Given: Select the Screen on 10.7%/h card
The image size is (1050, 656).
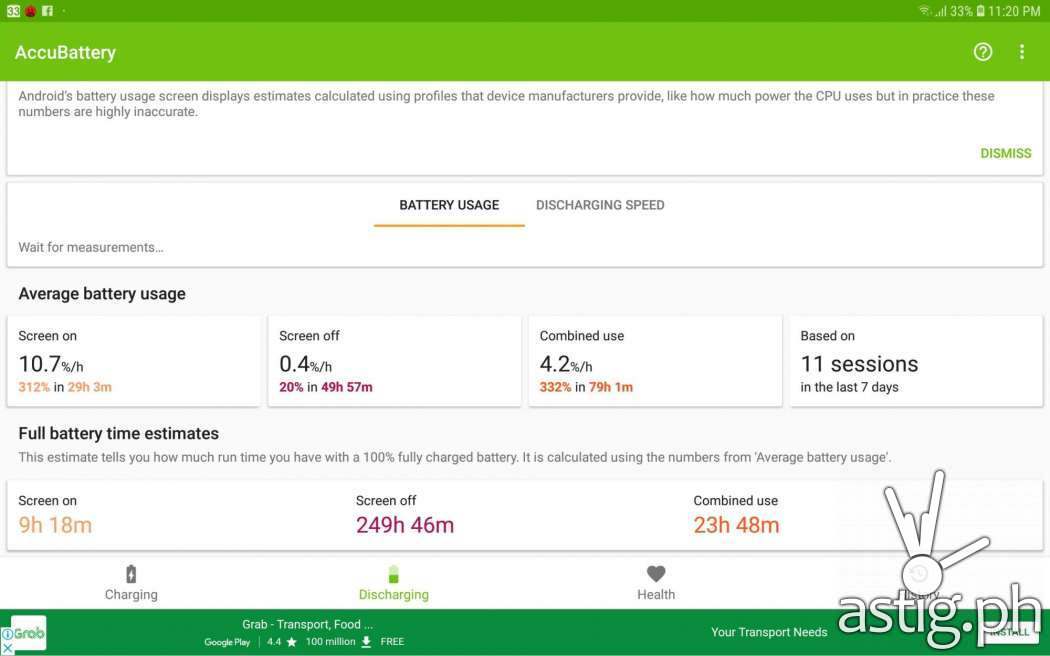Looking at the screenshot, I should 133,361.
